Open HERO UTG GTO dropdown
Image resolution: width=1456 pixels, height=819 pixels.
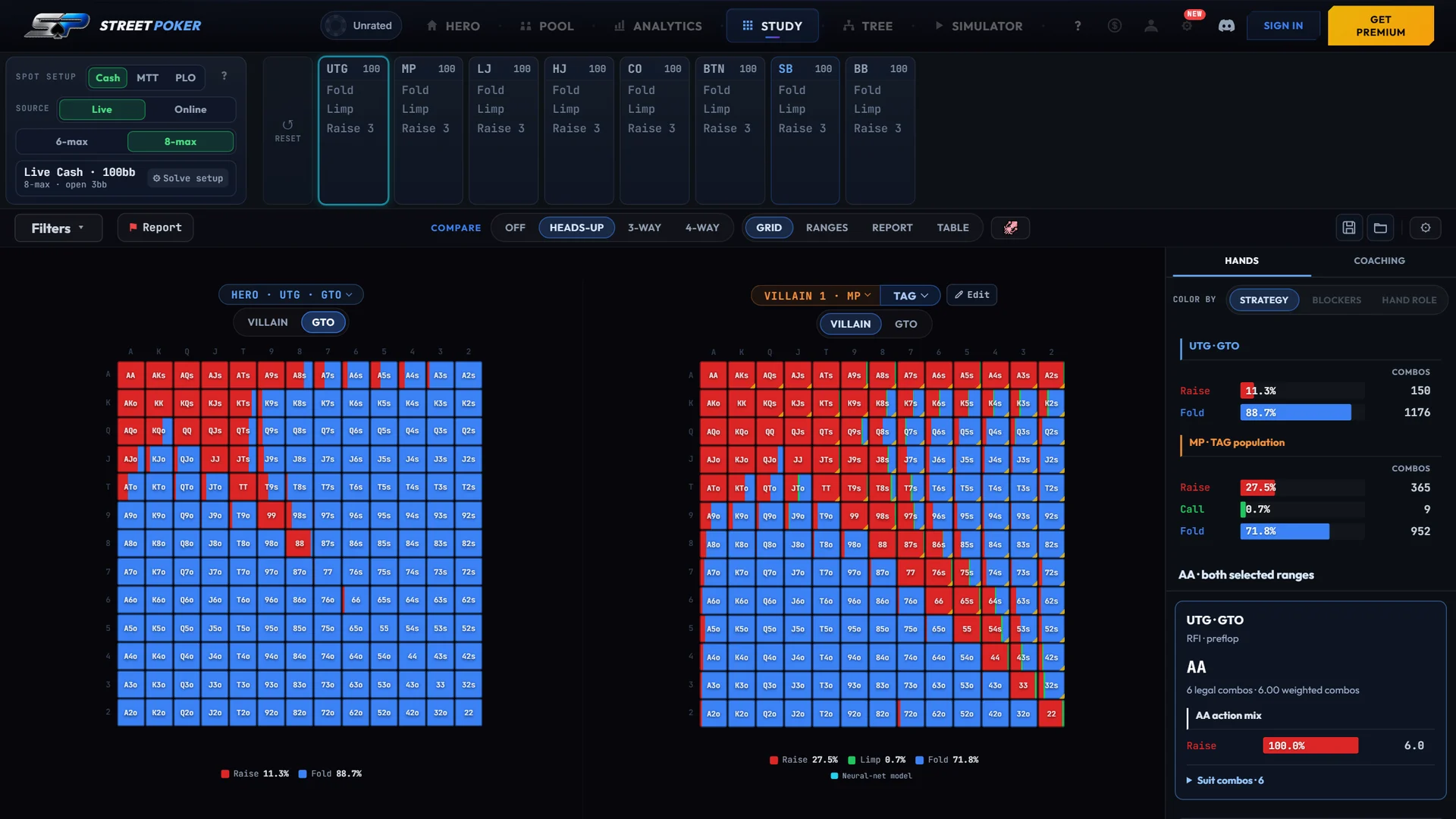[x=291, y=295]
